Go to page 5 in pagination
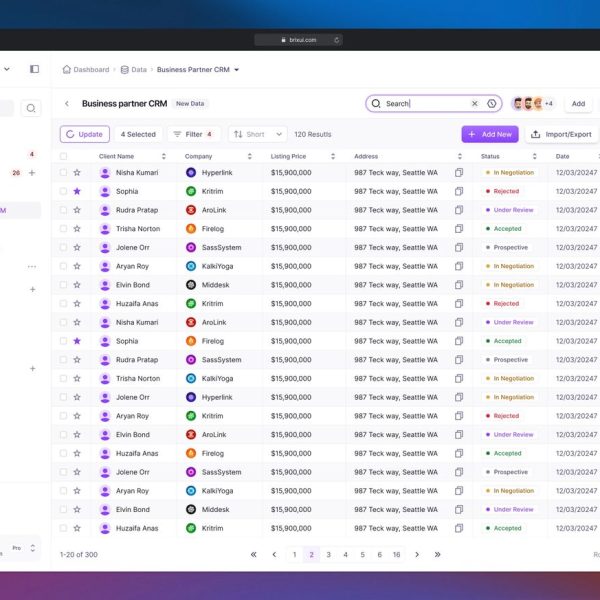The image size is (600, 600). point(362,554)
